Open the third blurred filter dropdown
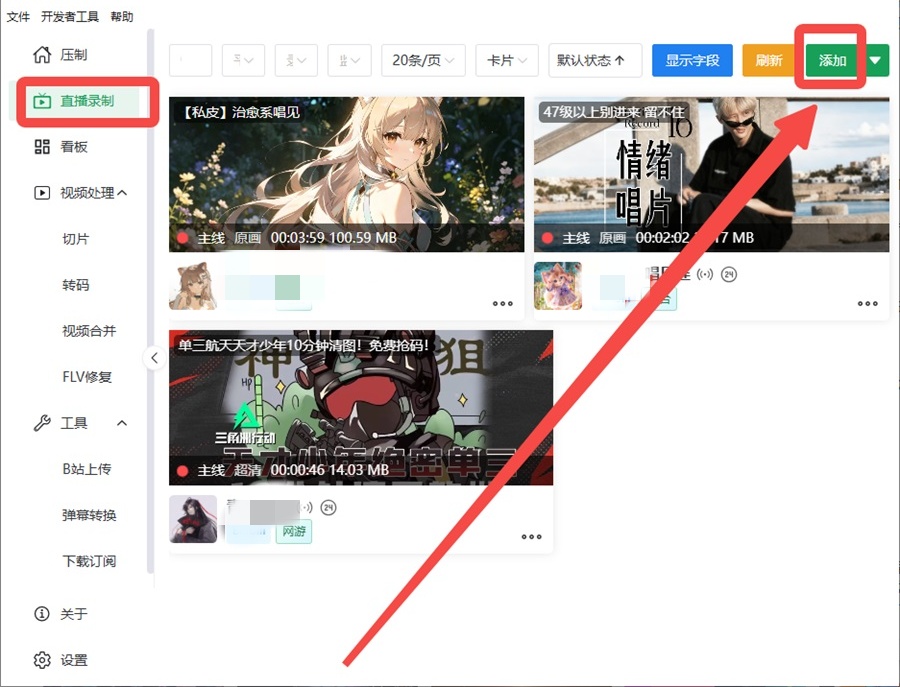Image resolution: width=900 pixels, height=687 pixels. tap(350, 60)
